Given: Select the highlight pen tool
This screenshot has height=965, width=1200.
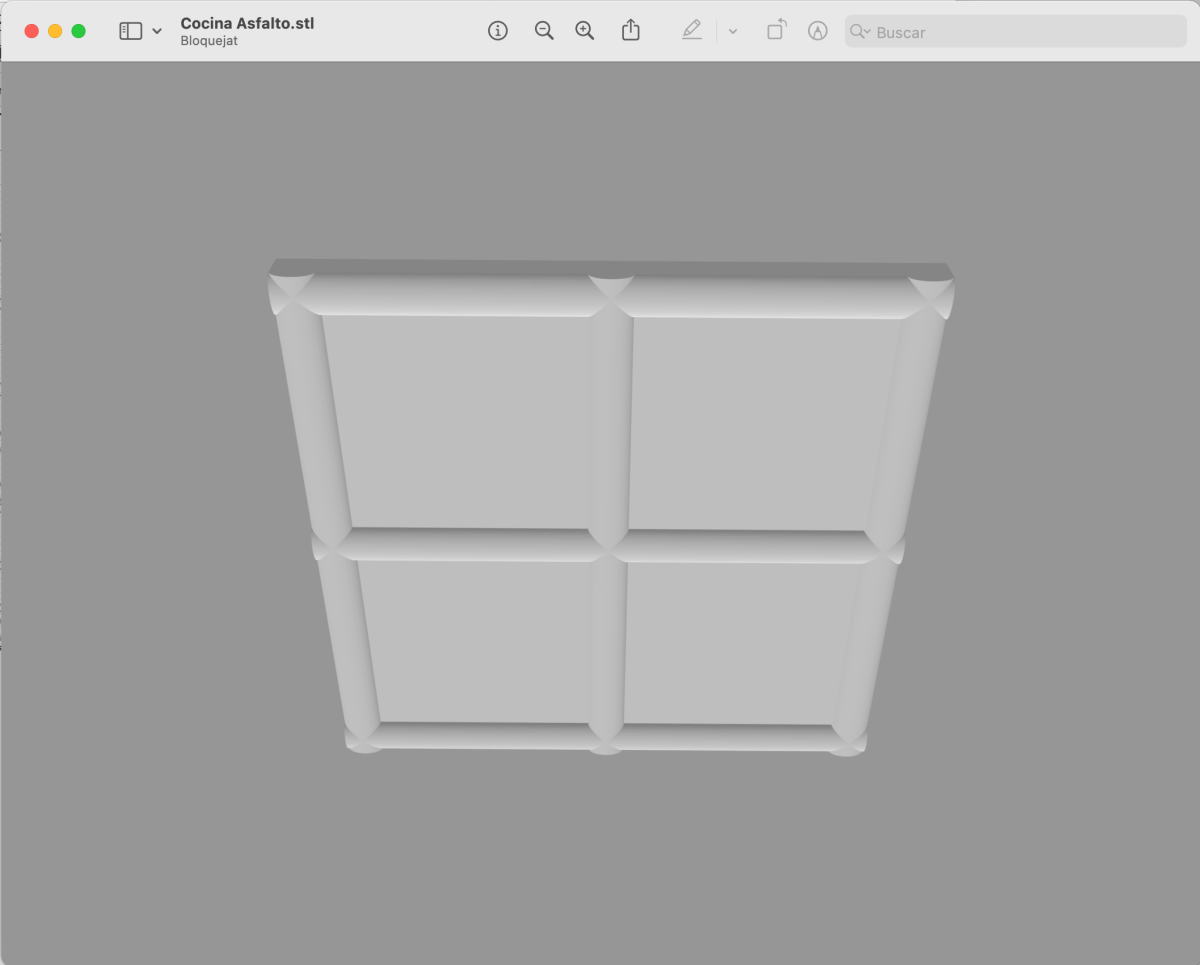Looking at the screenshot, I should coord(692,31).
